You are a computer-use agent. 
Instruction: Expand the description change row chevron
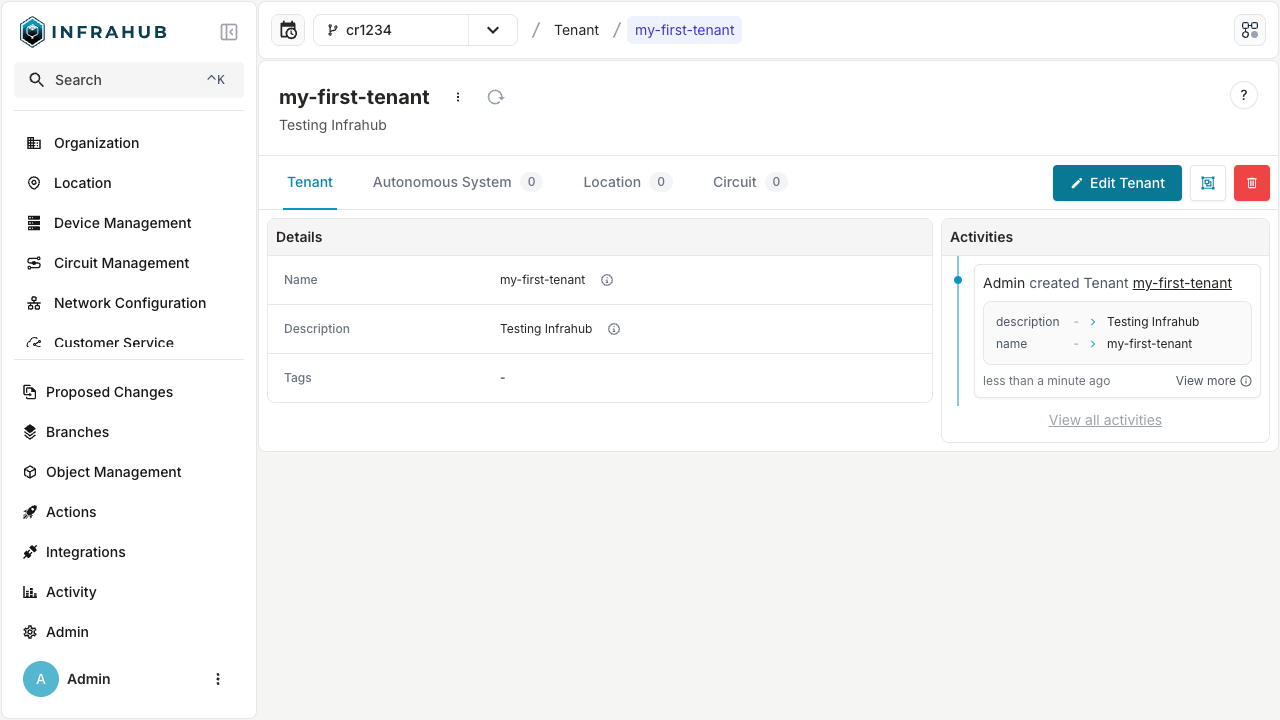coord(1091,321)
